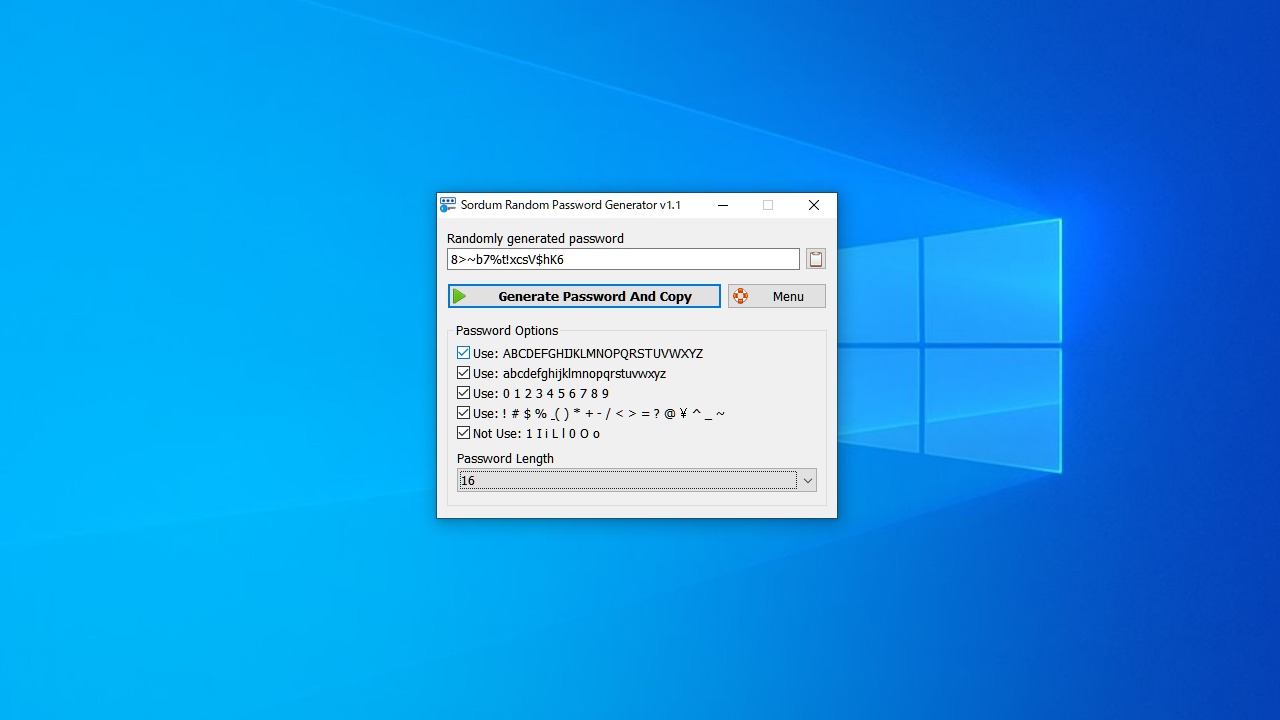This screenshot has width=1280, height=720.
Task: Minimize the Password Generator window
Action: [723, 205]
